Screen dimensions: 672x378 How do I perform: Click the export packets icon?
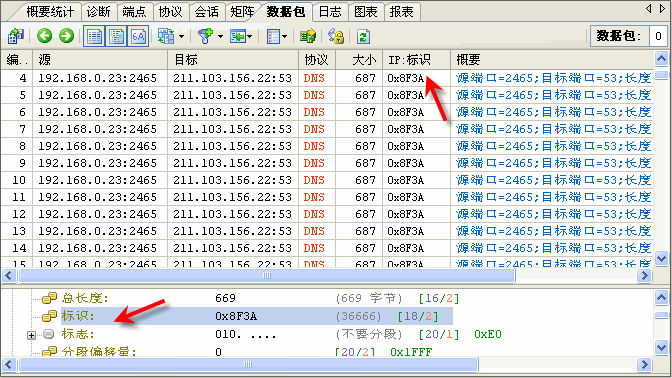(x=308, y=36)
